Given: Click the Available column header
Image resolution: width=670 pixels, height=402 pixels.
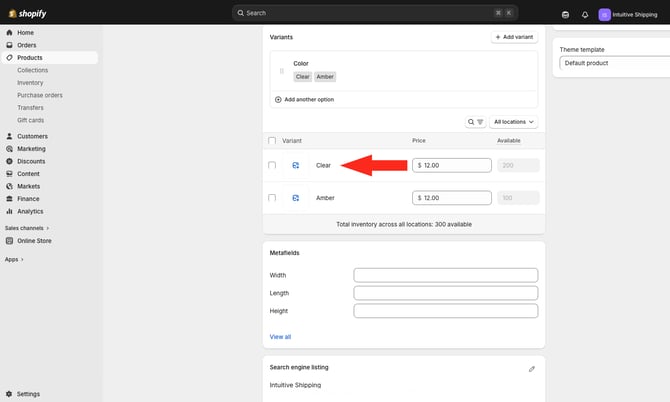Looking at the screenshot, I should [508, 141].
